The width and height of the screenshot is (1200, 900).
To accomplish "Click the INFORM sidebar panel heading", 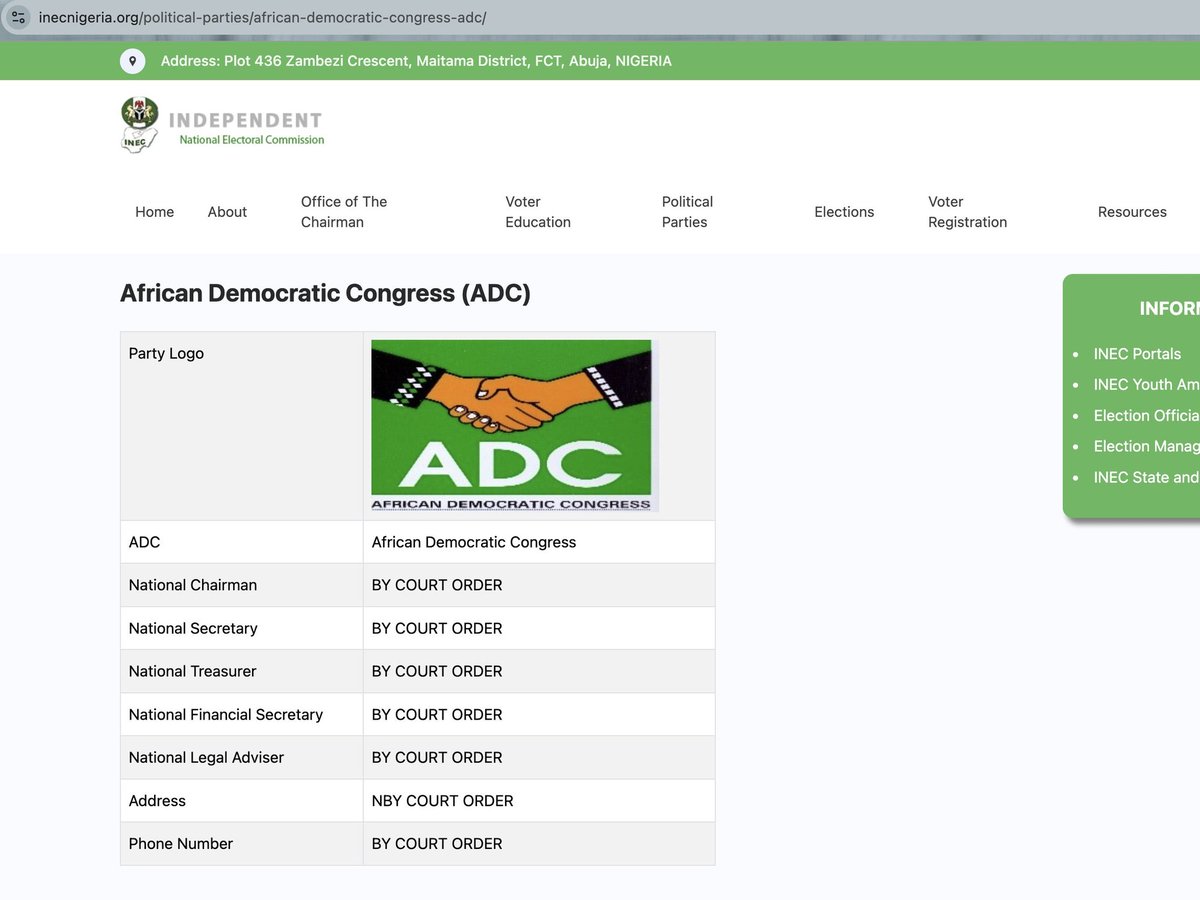I will pyautogui.click(x=1169, y=308).
